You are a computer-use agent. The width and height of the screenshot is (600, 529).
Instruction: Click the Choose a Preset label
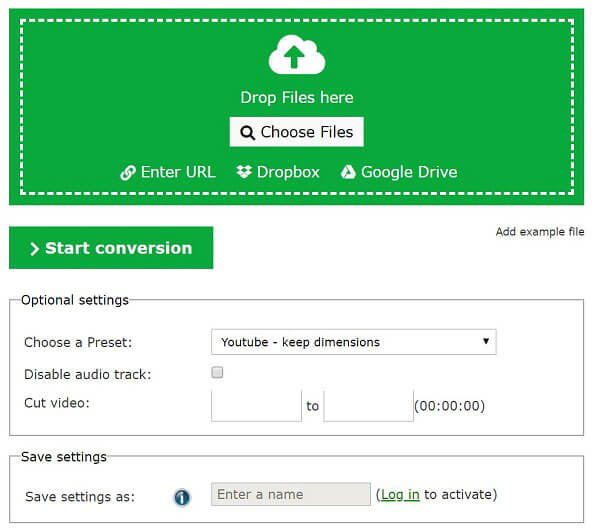tap(78, 342)
